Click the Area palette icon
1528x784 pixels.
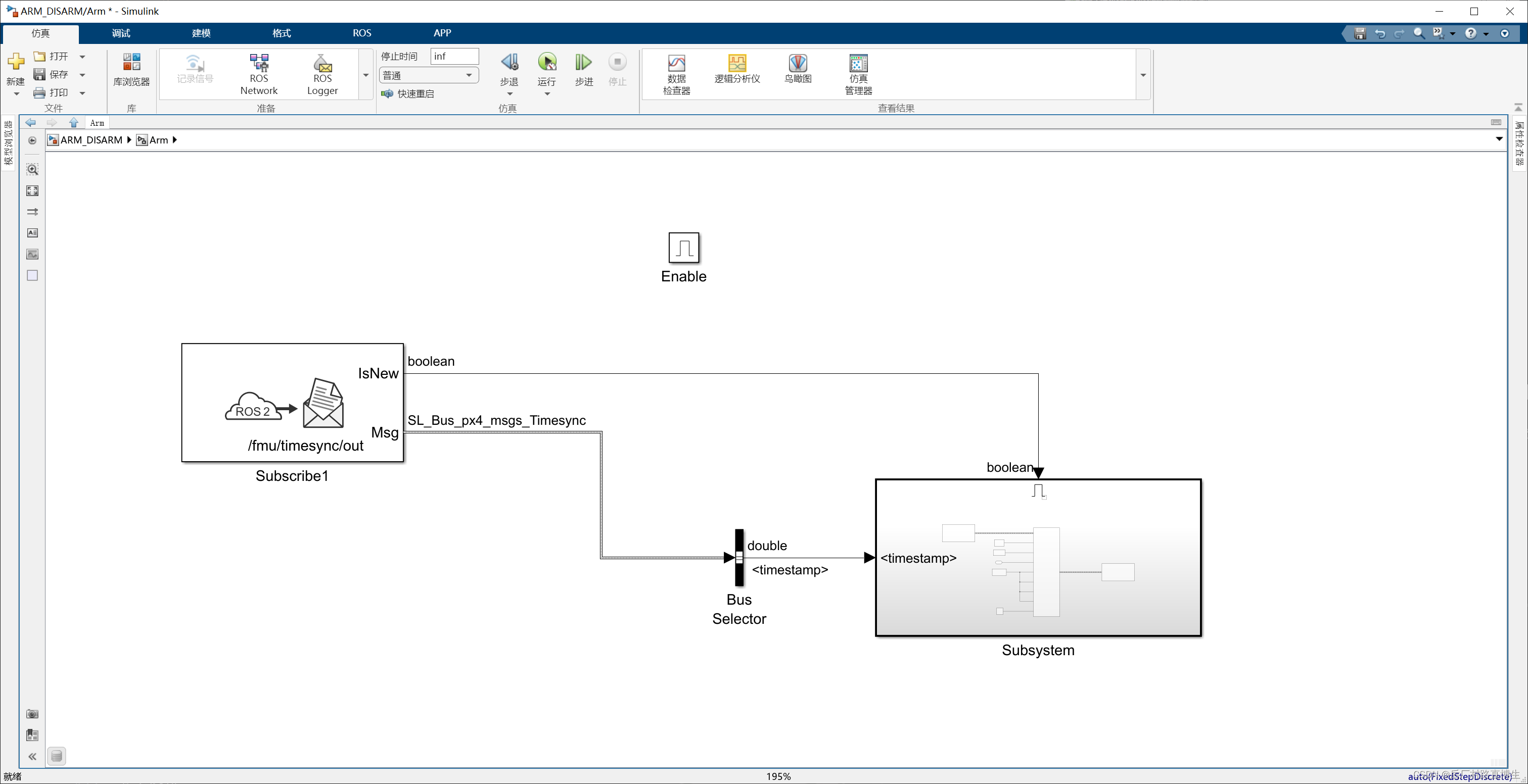(x=33, y=275)
